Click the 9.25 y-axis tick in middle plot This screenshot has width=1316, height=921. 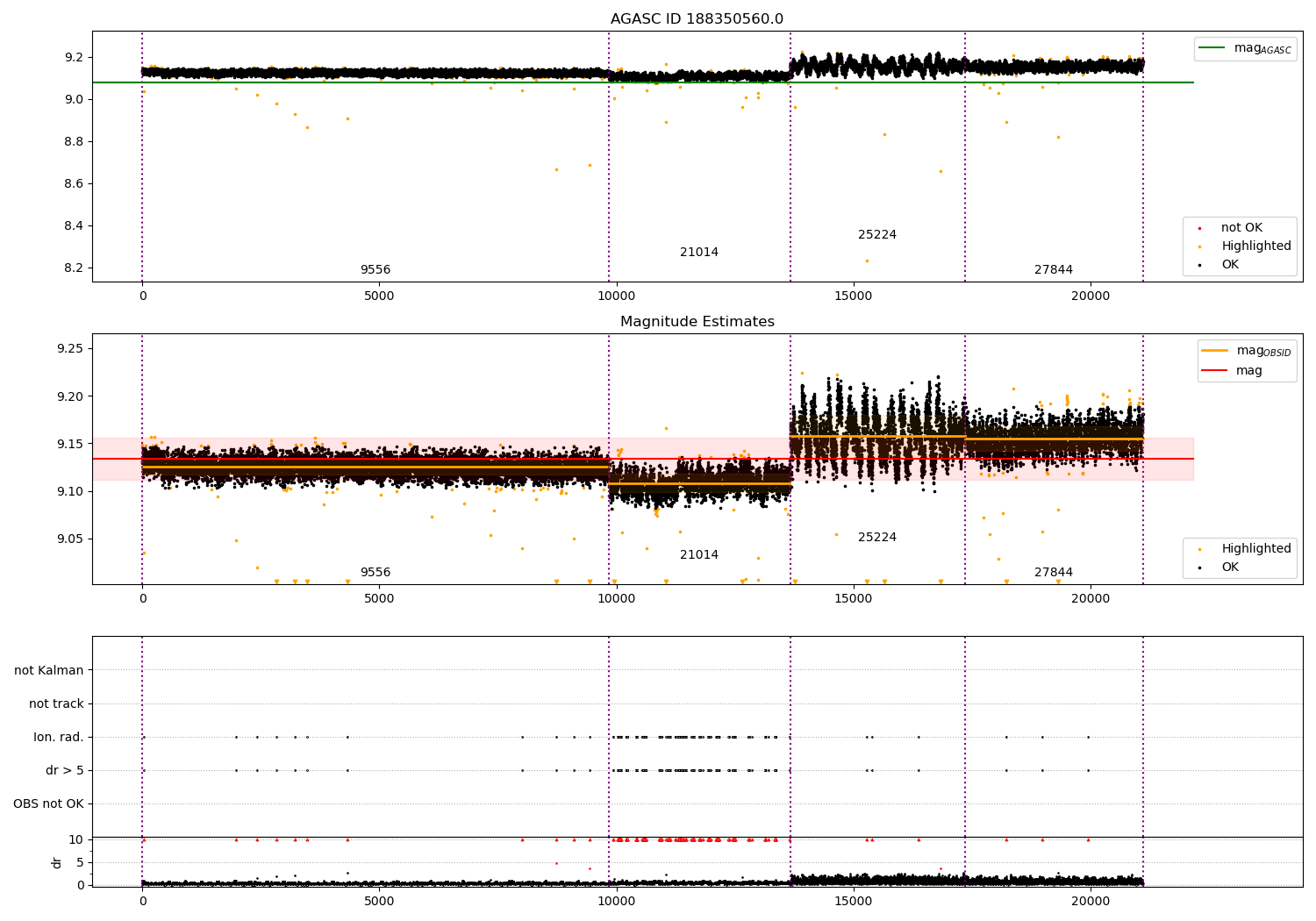coord(71,349)
